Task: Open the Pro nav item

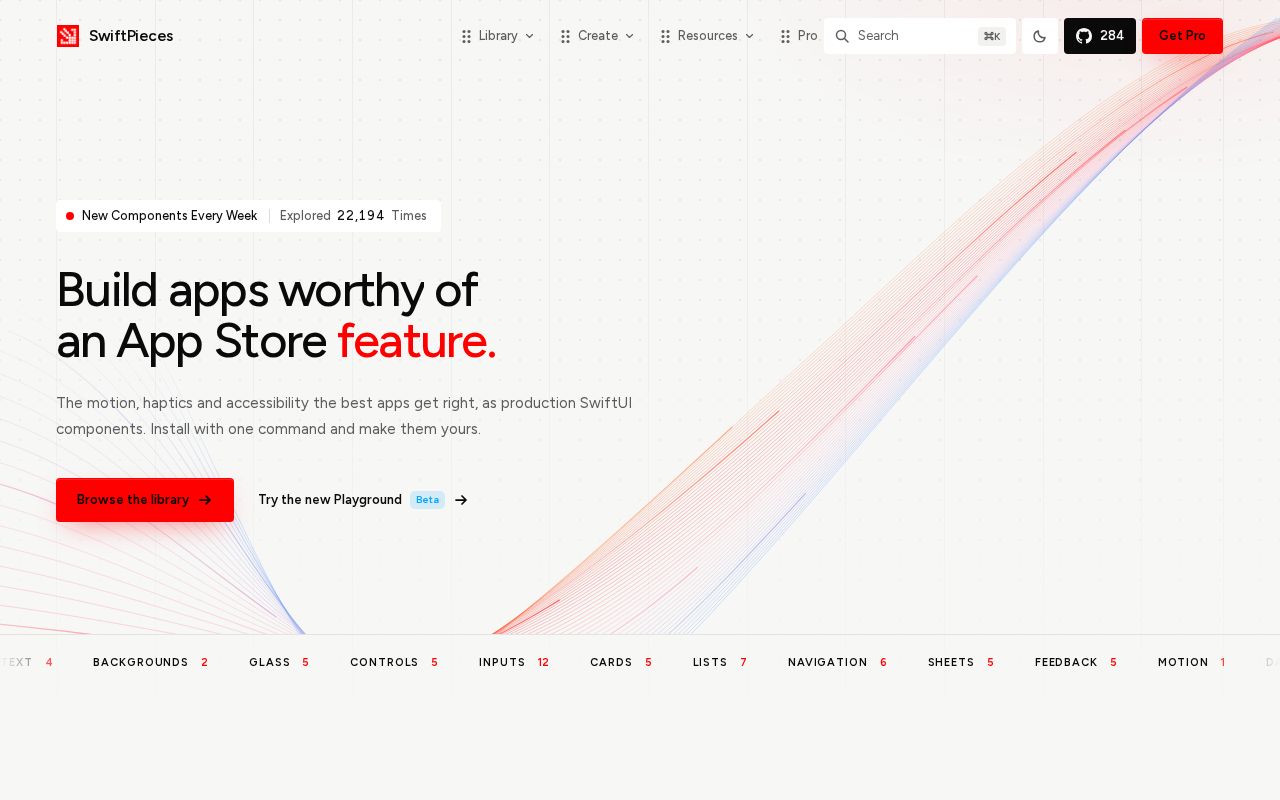Action: click(x=799, y=36)
